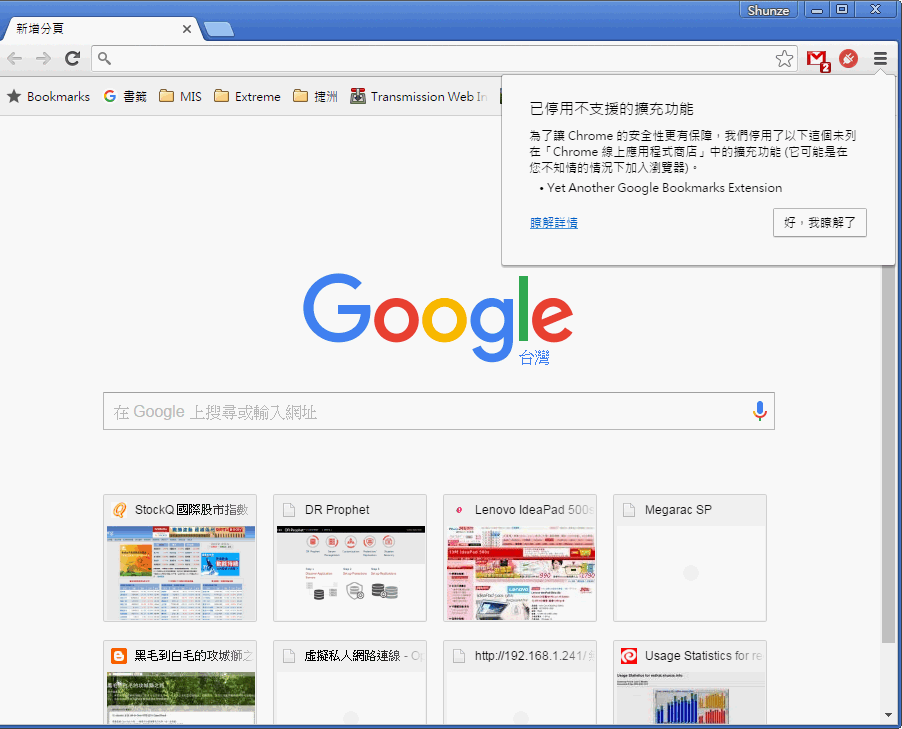
Task: Go forward using the forward arrow
Action: 43,58
